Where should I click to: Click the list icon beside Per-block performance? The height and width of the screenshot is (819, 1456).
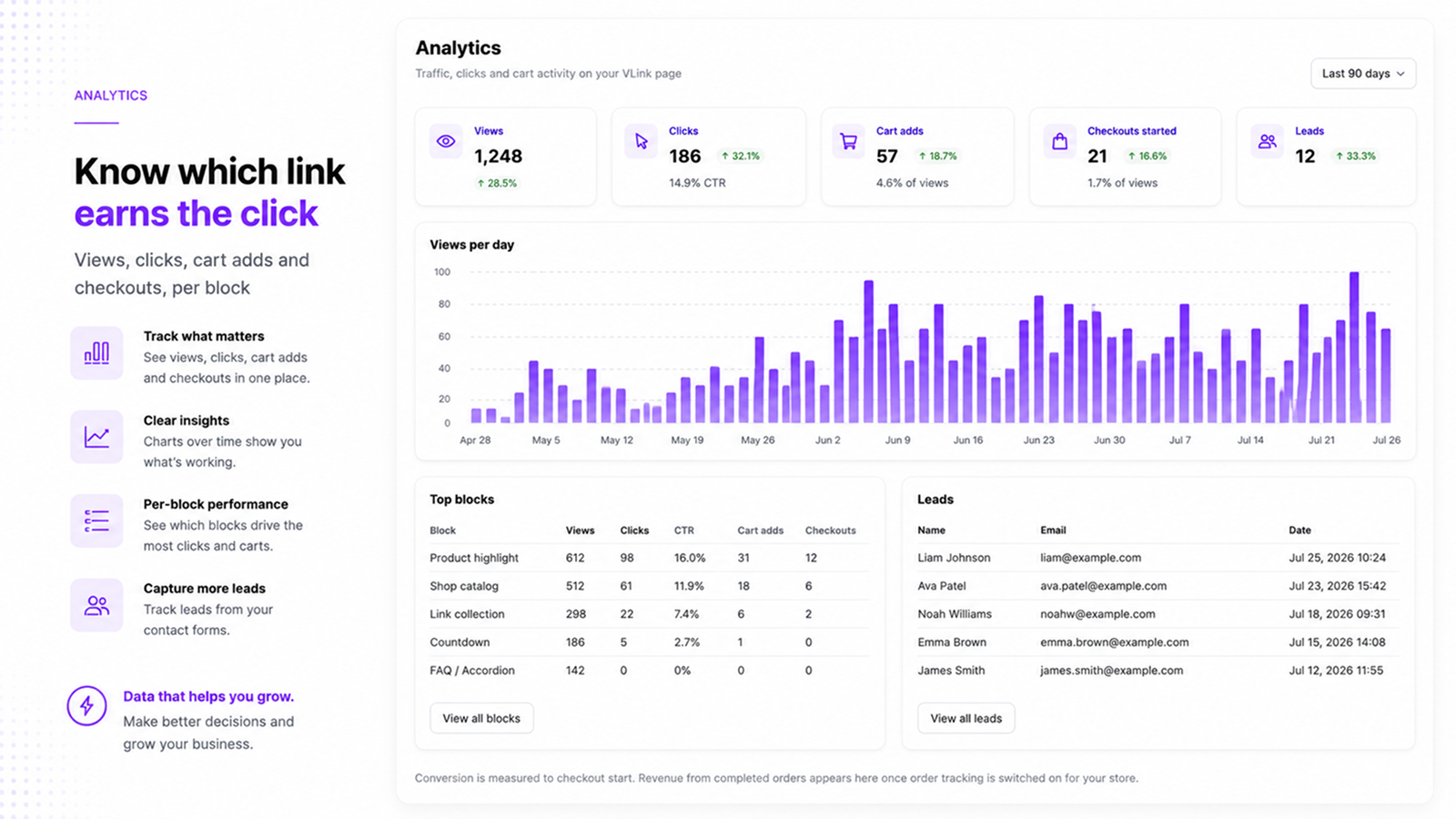click(96, 521)
